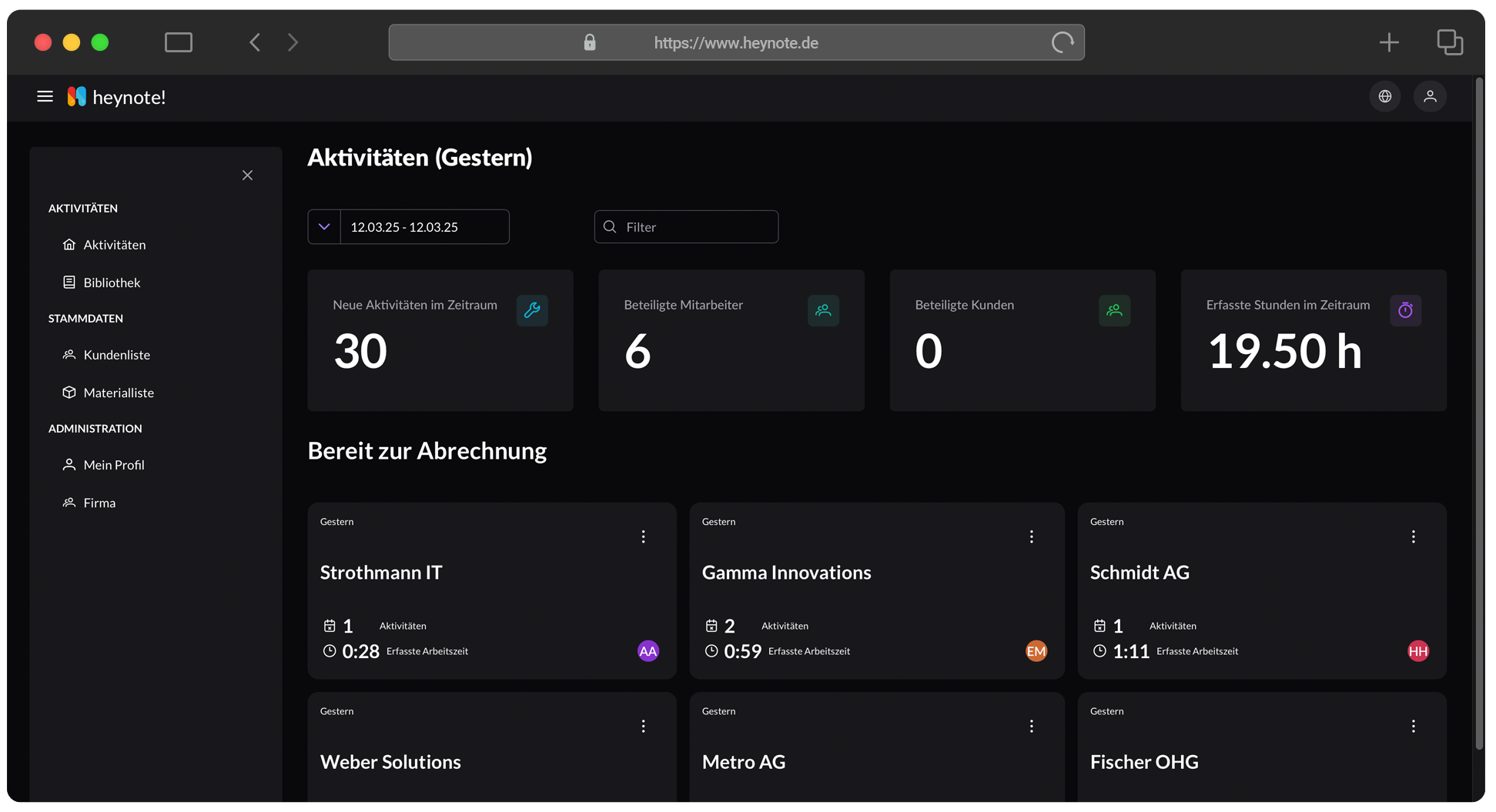Reload the page in the browser
The width and height of the screenshot is (1496, 812).
click(x=1063, y=42)
